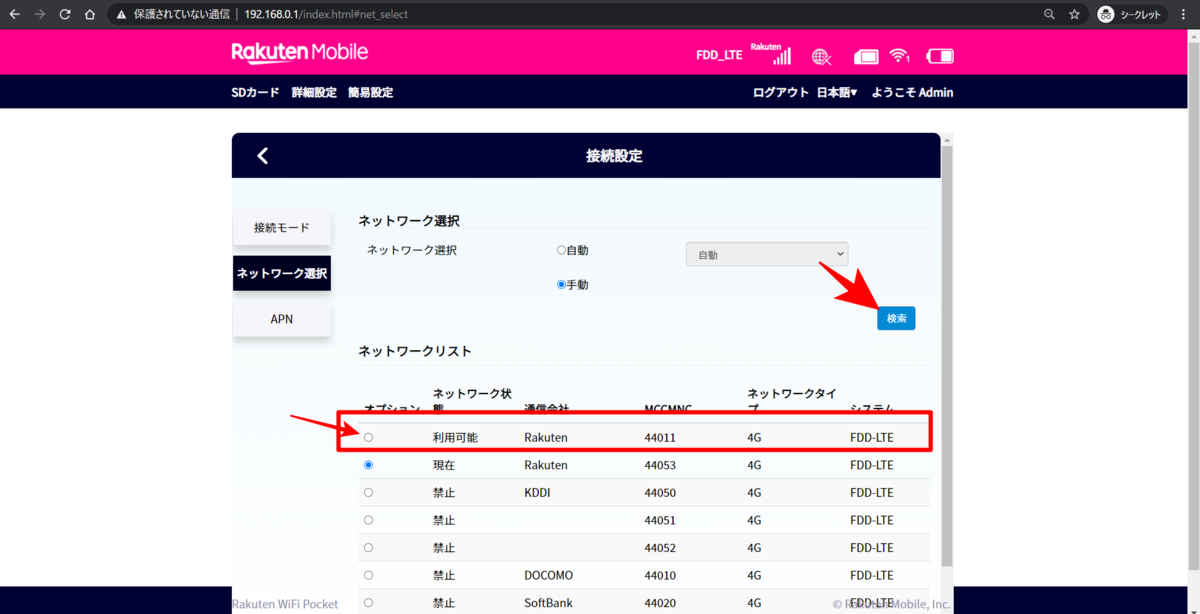
Task: Click the 44051 MCCMNC cell
Action: click(661, 520)
